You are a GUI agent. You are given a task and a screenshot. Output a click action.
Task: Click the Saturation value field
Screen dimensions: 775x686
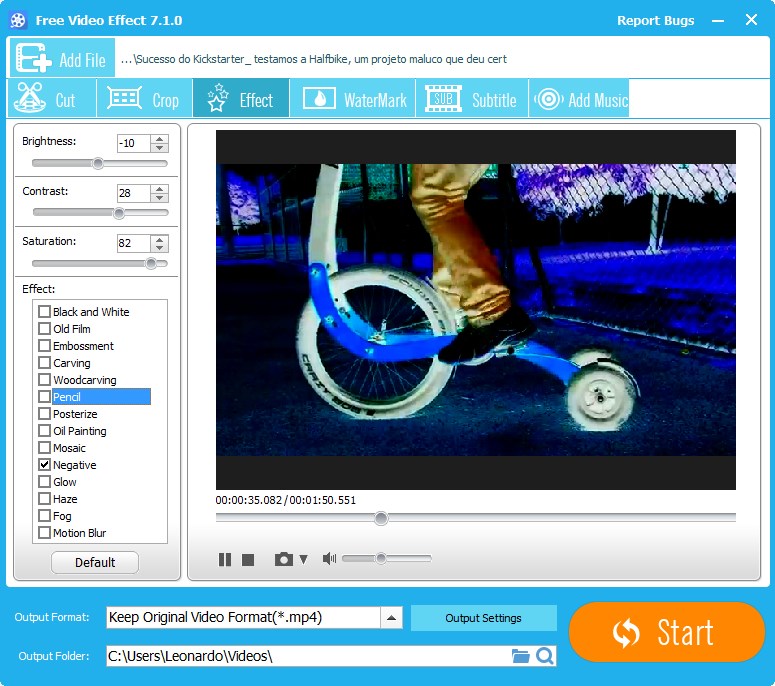(x=133, y=244)
